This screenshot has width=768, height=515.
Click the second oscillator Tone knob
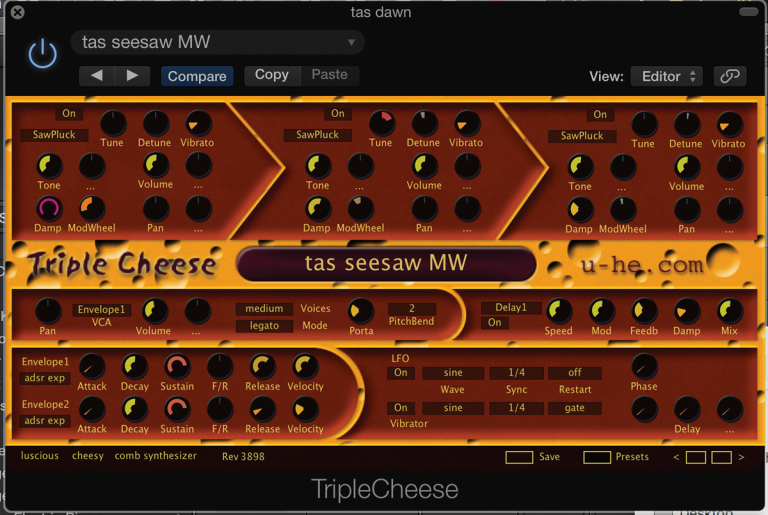click(318, 166)
